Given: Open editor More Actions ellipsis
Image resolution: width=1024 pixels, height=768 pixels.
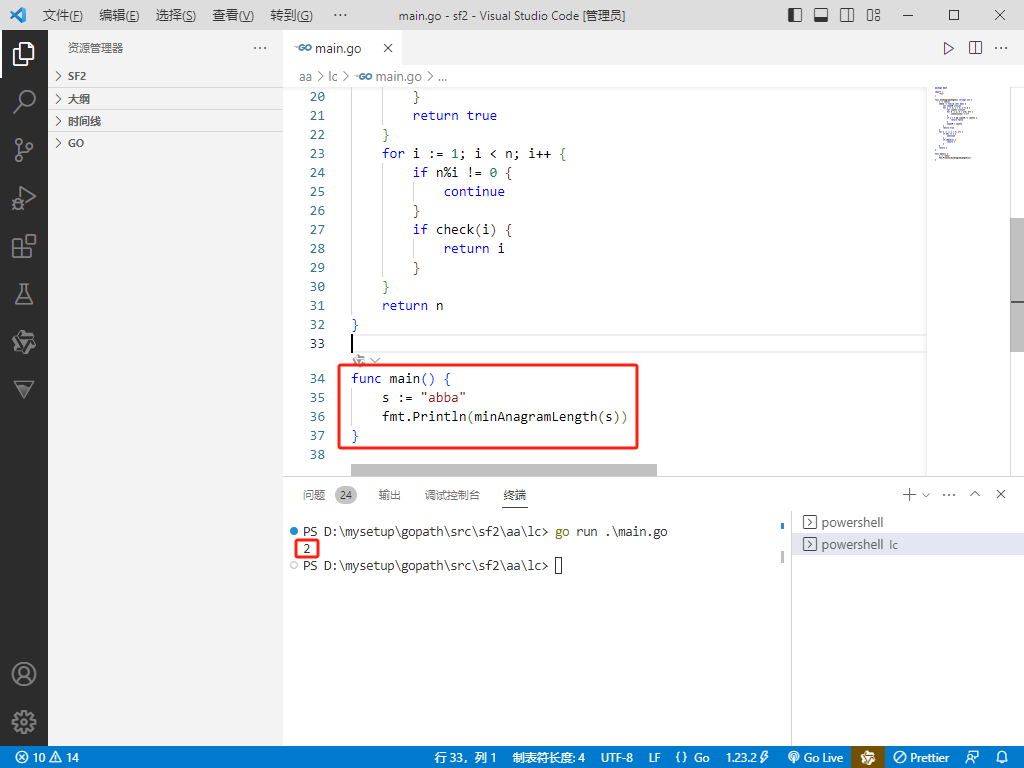Looking at the screenshot, I should coord(1001,48).
